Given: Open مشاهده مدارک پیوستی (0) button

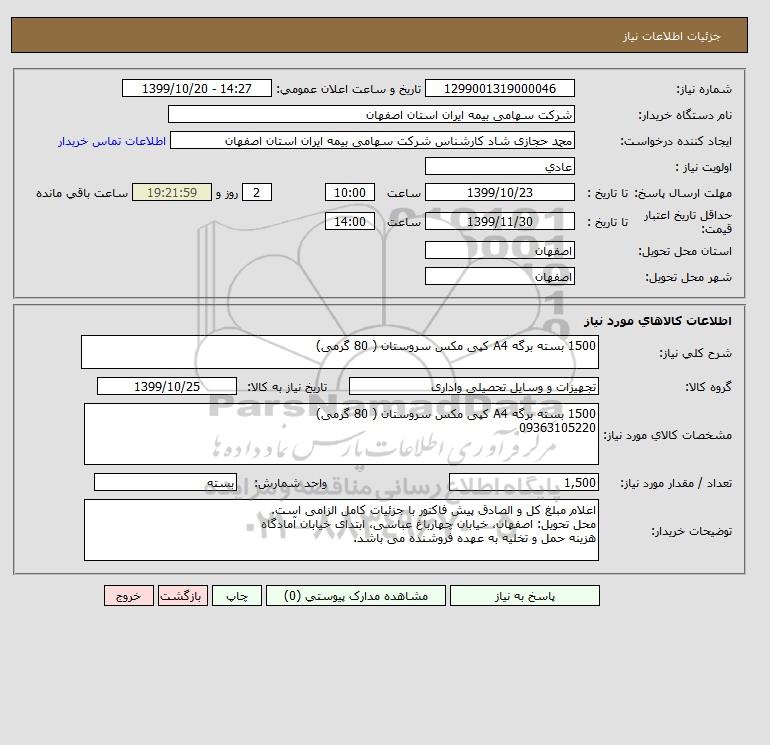Looking at the screenshot, I should 356,596.
